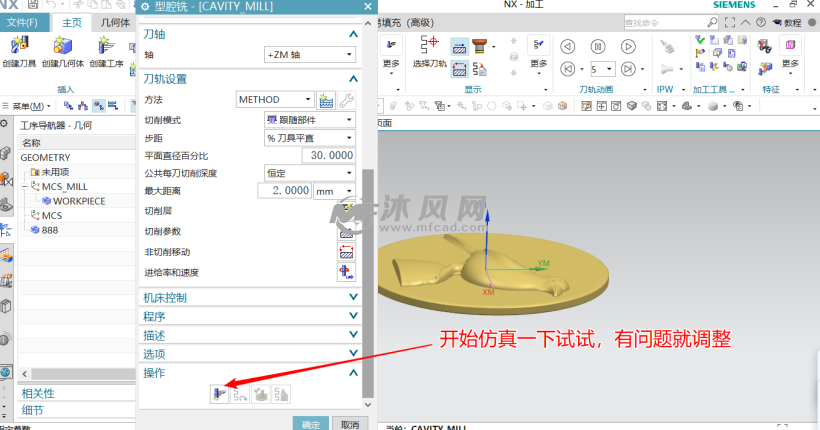Click the Replay tool path icon
Viewport: 820px width, 430px height.
pos(240,394)
